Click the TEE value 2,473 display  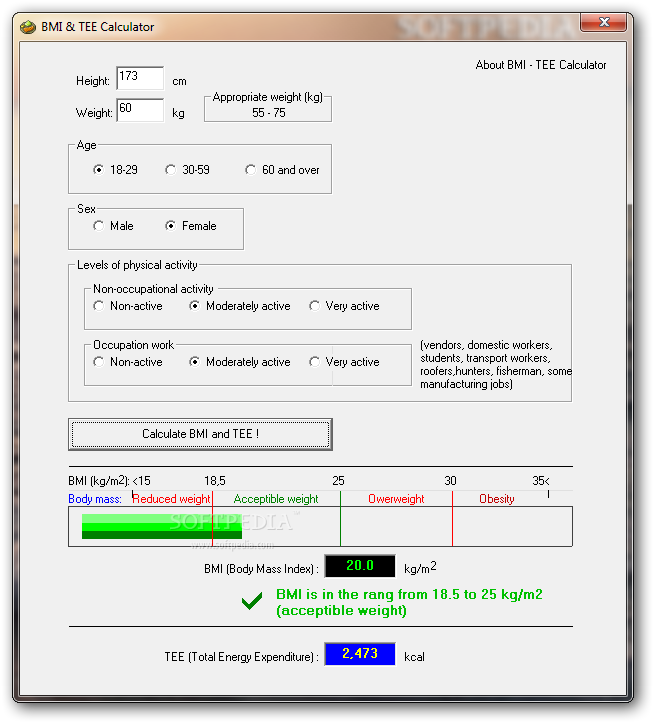pos(360,653)
